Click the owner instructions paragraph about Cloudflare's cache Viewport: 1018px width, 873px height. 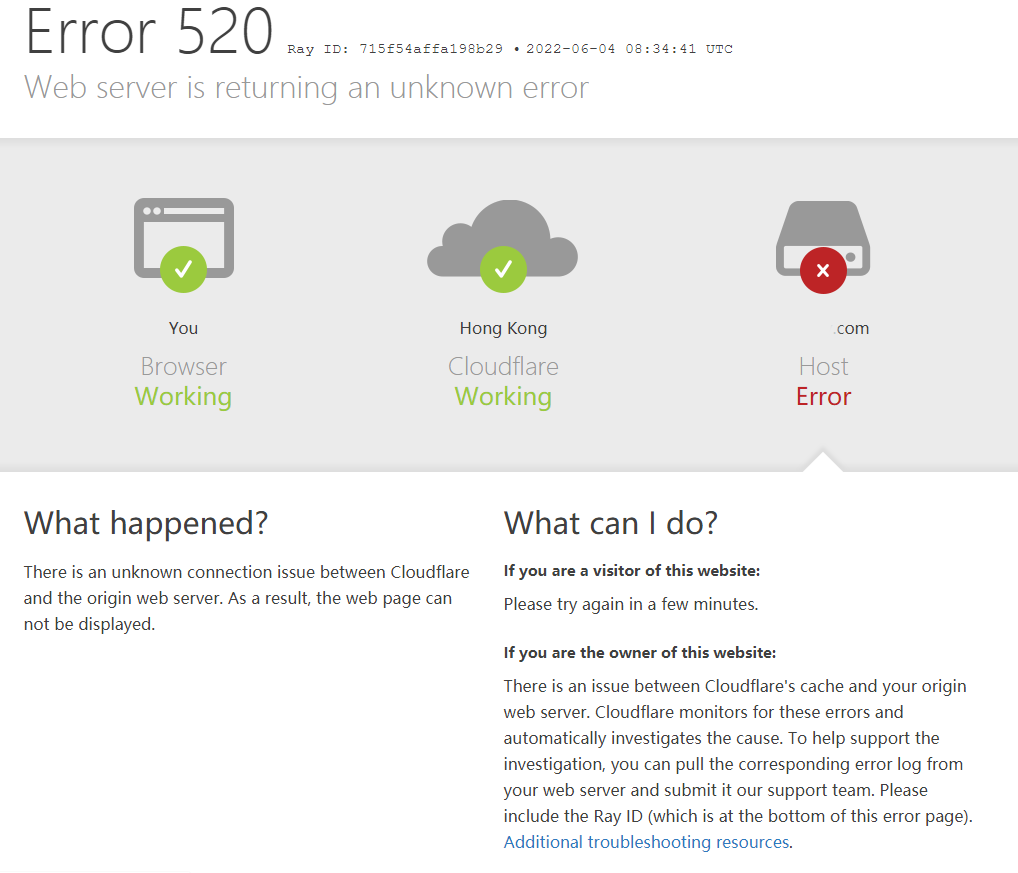tap(738, 764)
